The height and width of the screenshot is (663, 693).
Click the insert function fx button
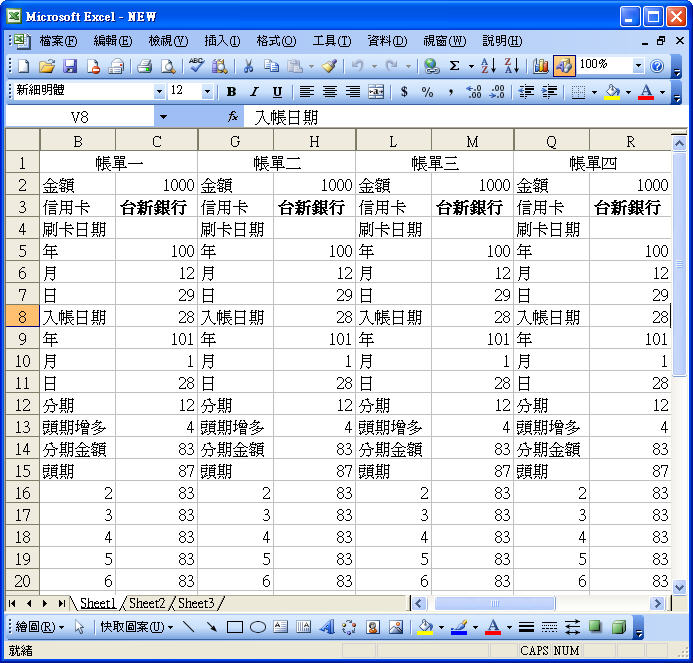click(233, 117)
